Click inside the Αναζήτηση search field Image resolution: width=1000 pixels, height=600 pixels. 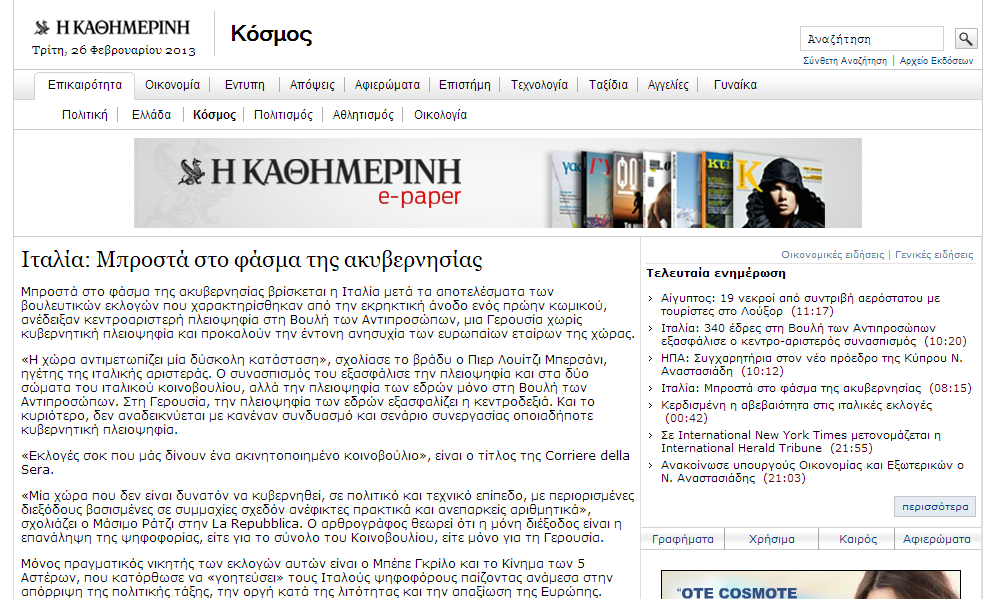pos(871,39)
